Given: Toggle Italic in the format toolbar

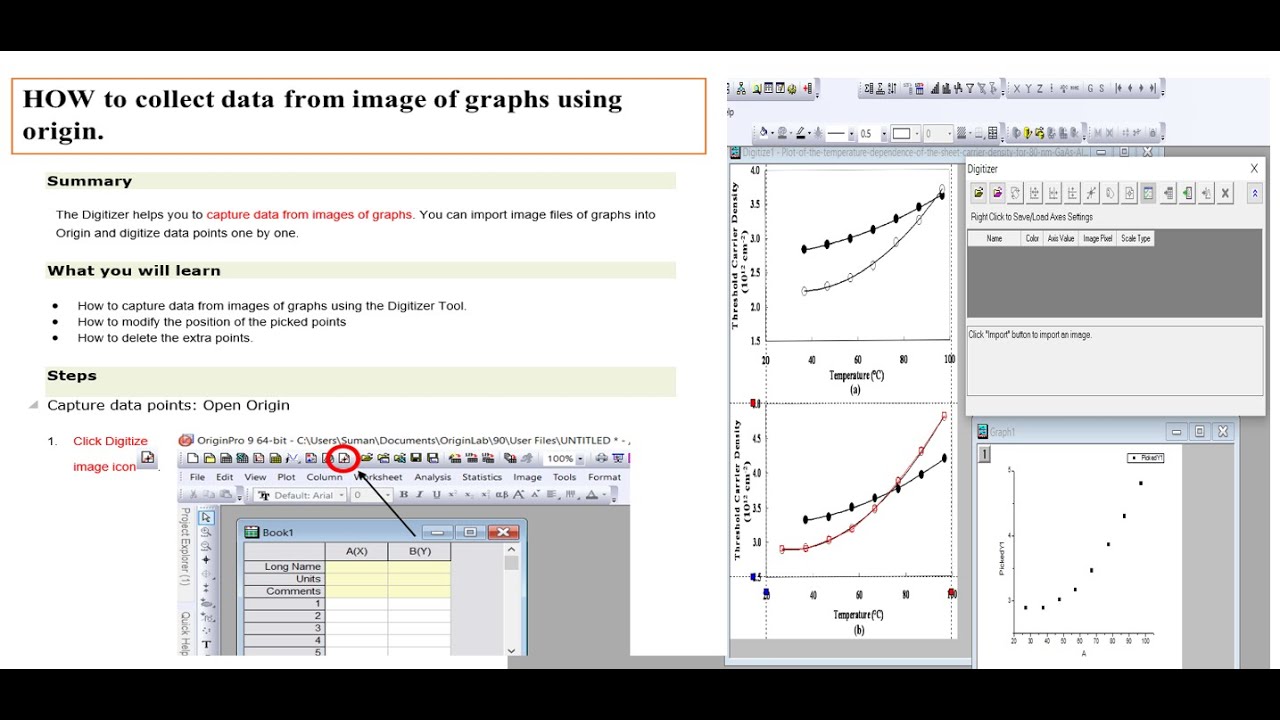Looking at the screenshot, I should pos(420,495).
